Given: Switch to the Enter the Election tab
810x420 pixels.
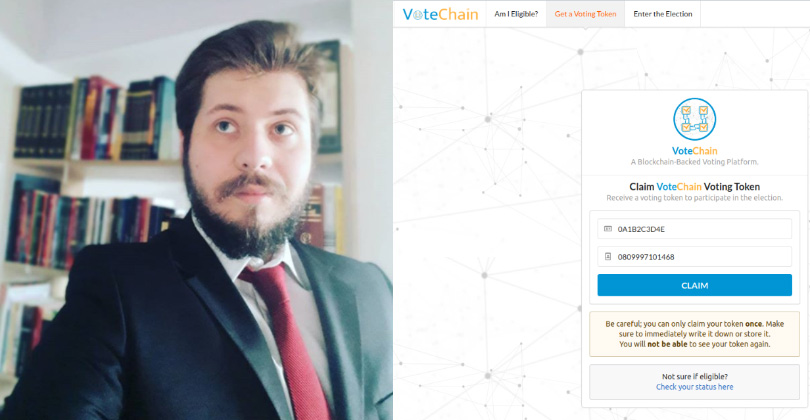Looking at the screenshot, I should coord(663,14).
